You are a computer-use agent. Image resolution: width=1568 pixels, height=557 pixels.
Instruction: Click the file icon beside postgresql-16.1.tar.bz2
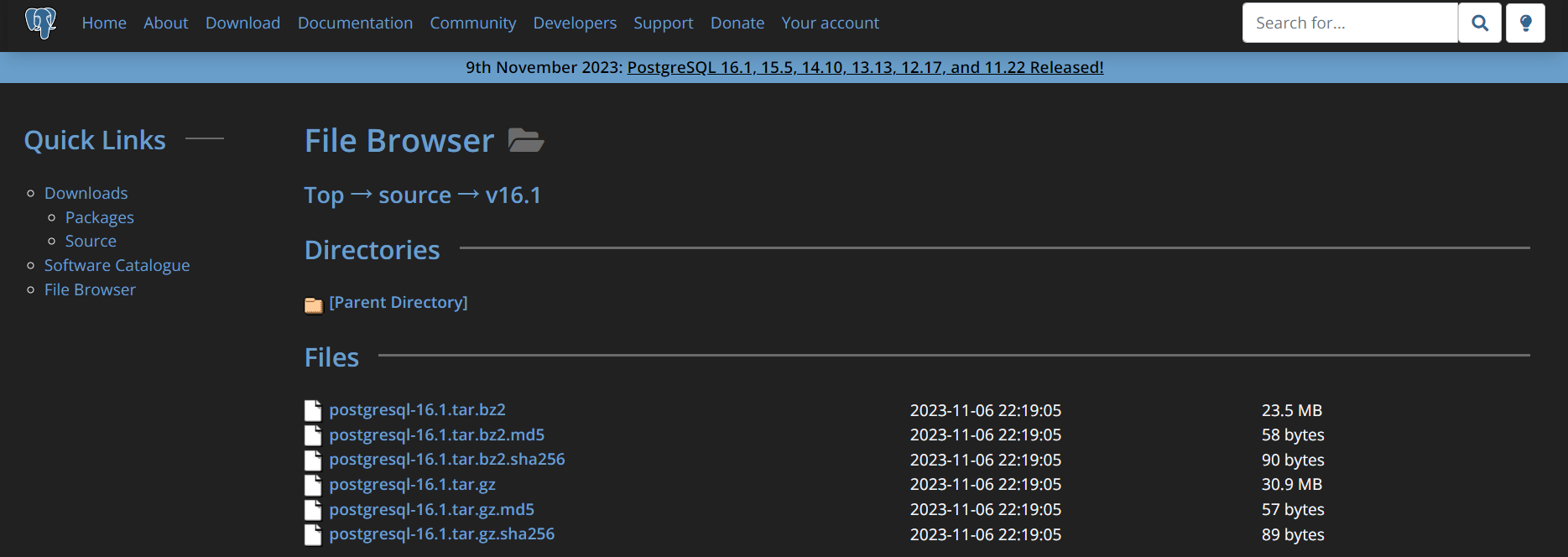pyautogui.click(x=313, y=410)
